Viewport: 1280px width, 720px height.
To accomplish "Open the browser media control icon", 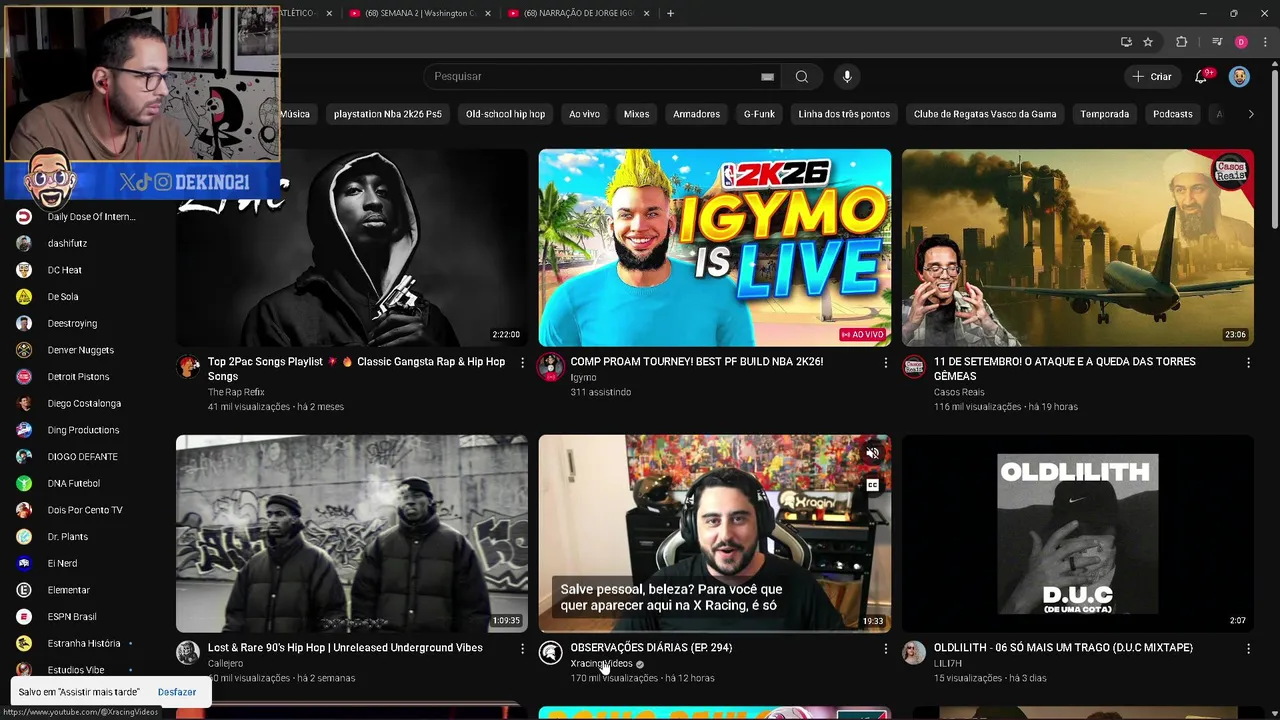I will 1217,42.
